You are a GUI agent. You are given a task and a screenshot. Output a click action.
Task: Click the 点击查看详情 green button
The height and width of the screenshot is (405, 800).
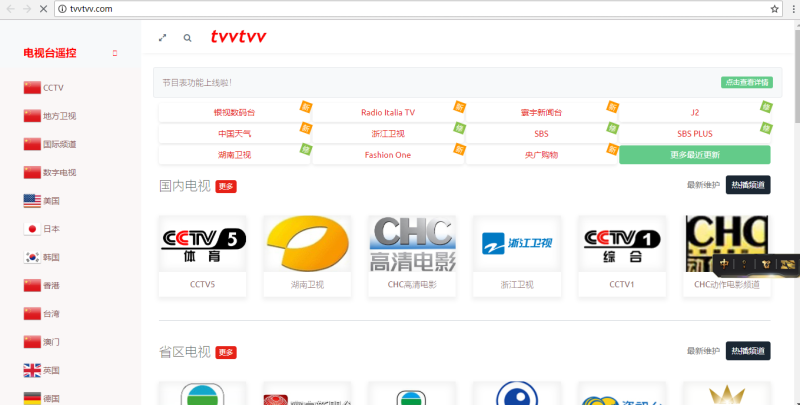745,82
